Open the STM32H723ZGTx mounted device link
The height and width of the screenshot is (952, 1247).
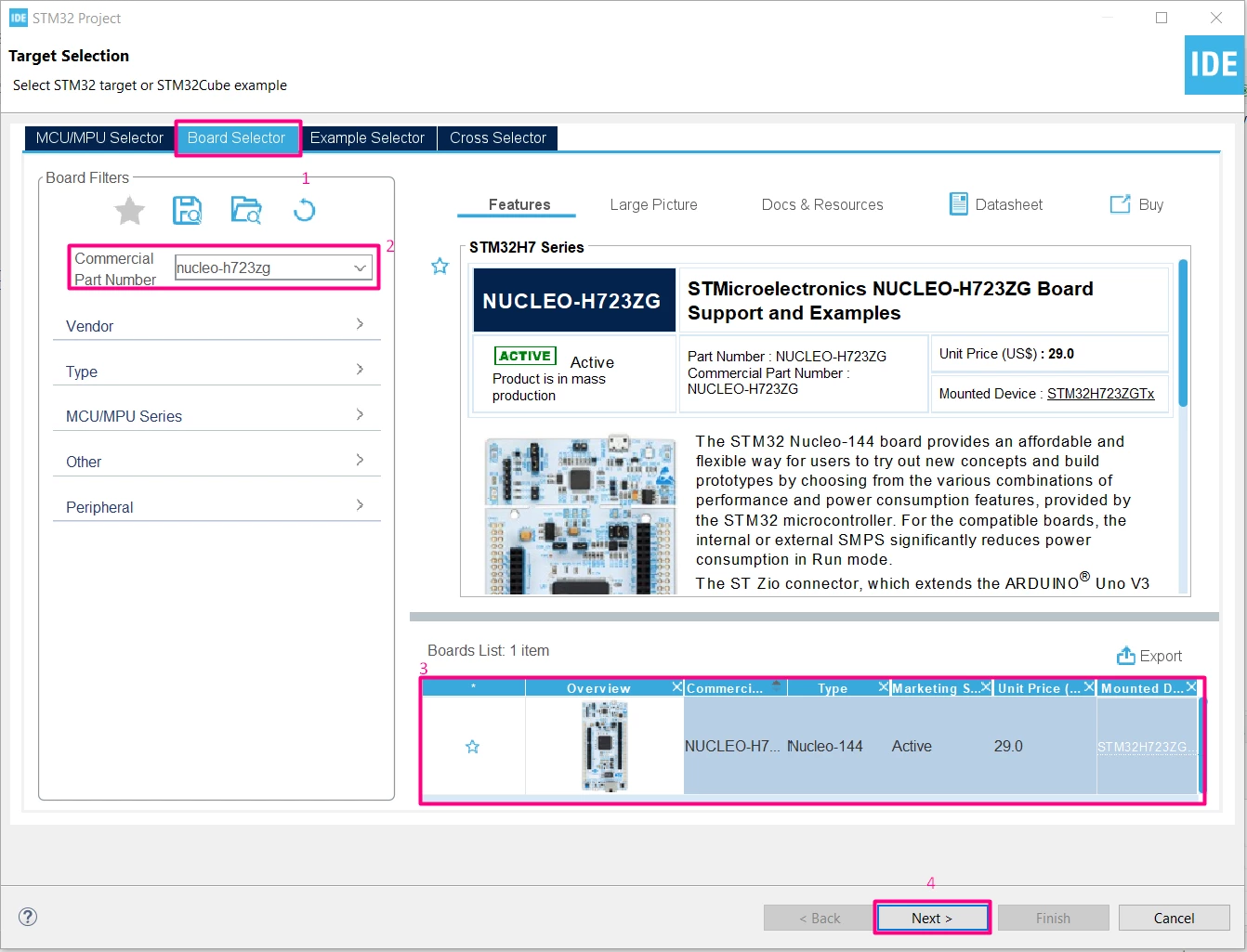tap(1101, 394)
